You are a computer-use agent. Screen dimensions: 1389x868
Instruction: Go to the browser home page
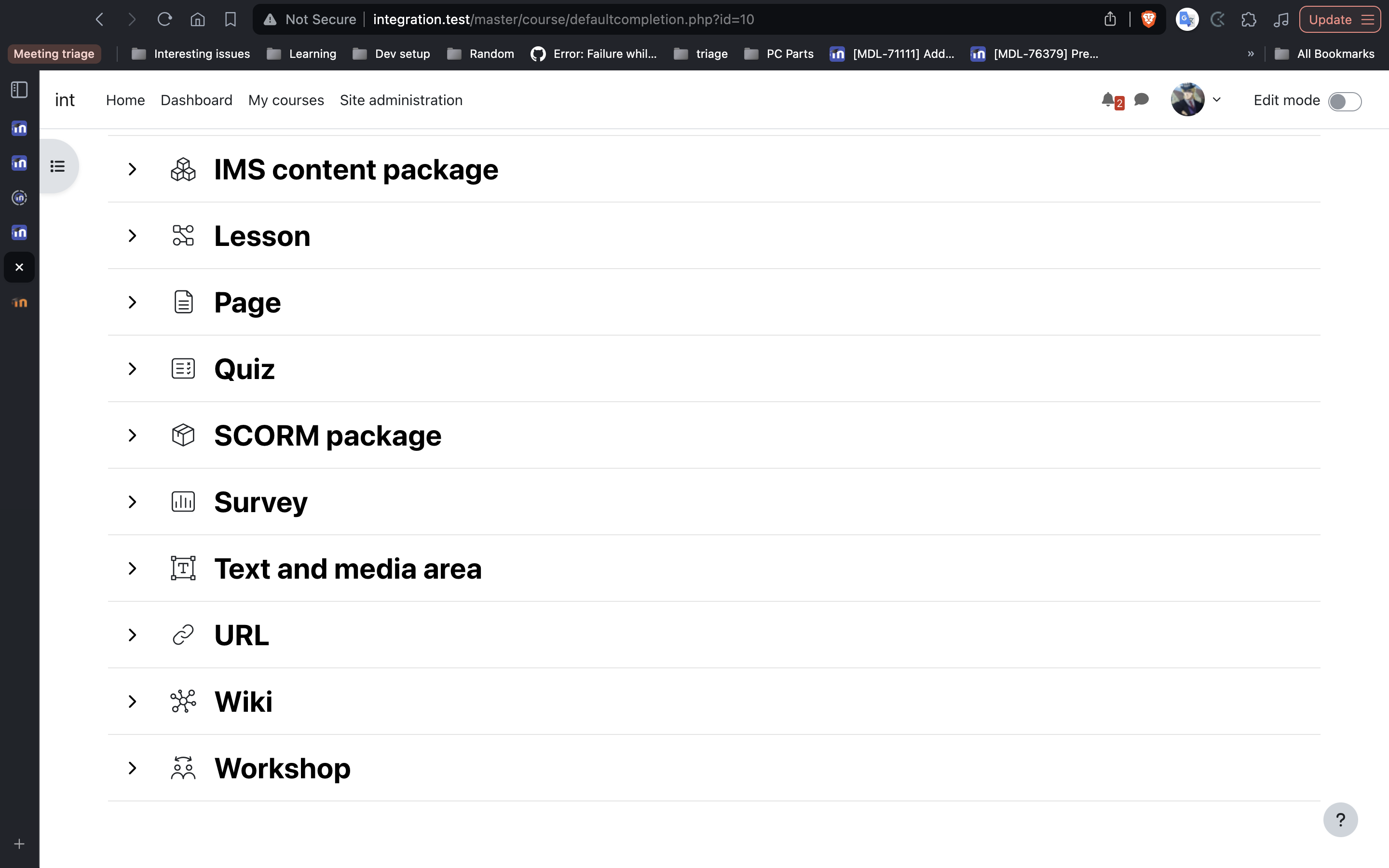(197, 19)
